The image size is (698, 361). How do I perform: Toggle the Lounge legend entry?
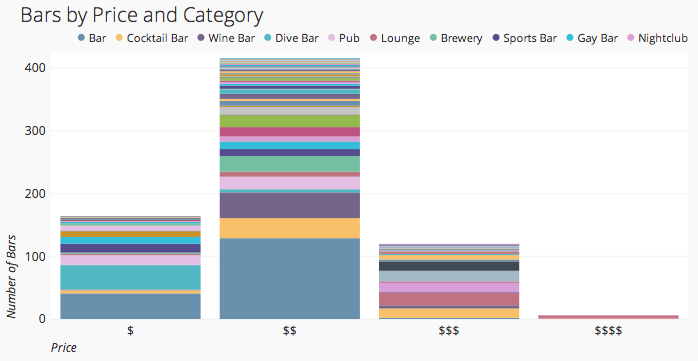click(x=395, y=38)
